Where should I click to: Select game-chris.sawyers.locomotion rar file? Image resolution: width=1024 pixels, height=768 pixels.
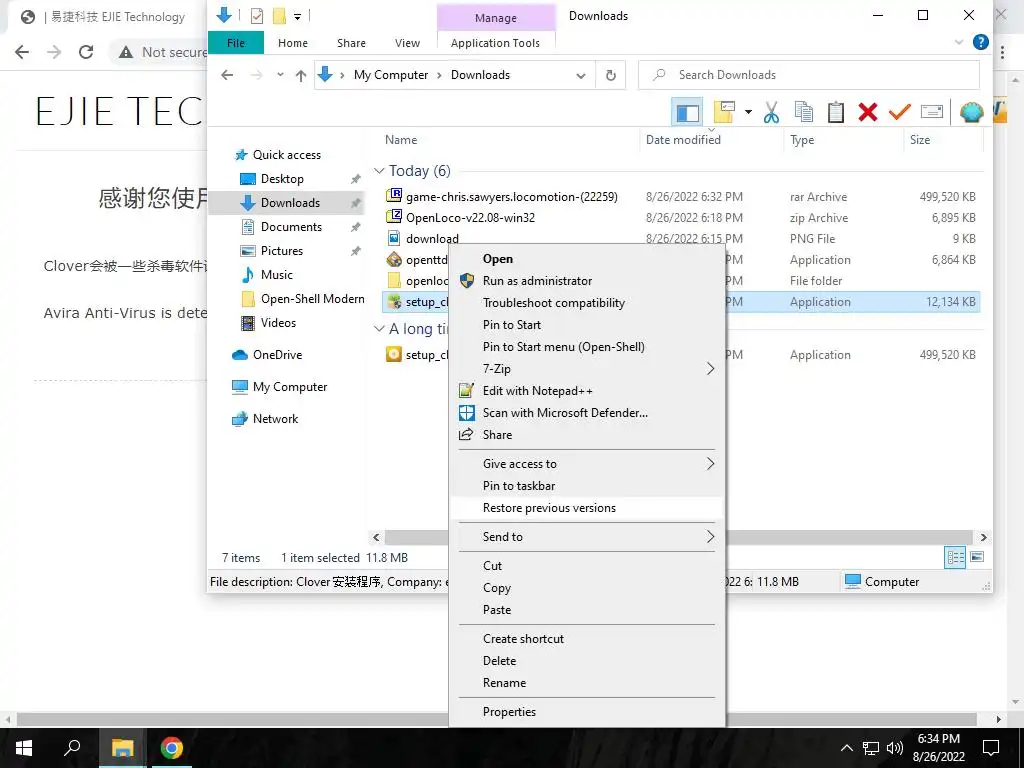point(511,197)
